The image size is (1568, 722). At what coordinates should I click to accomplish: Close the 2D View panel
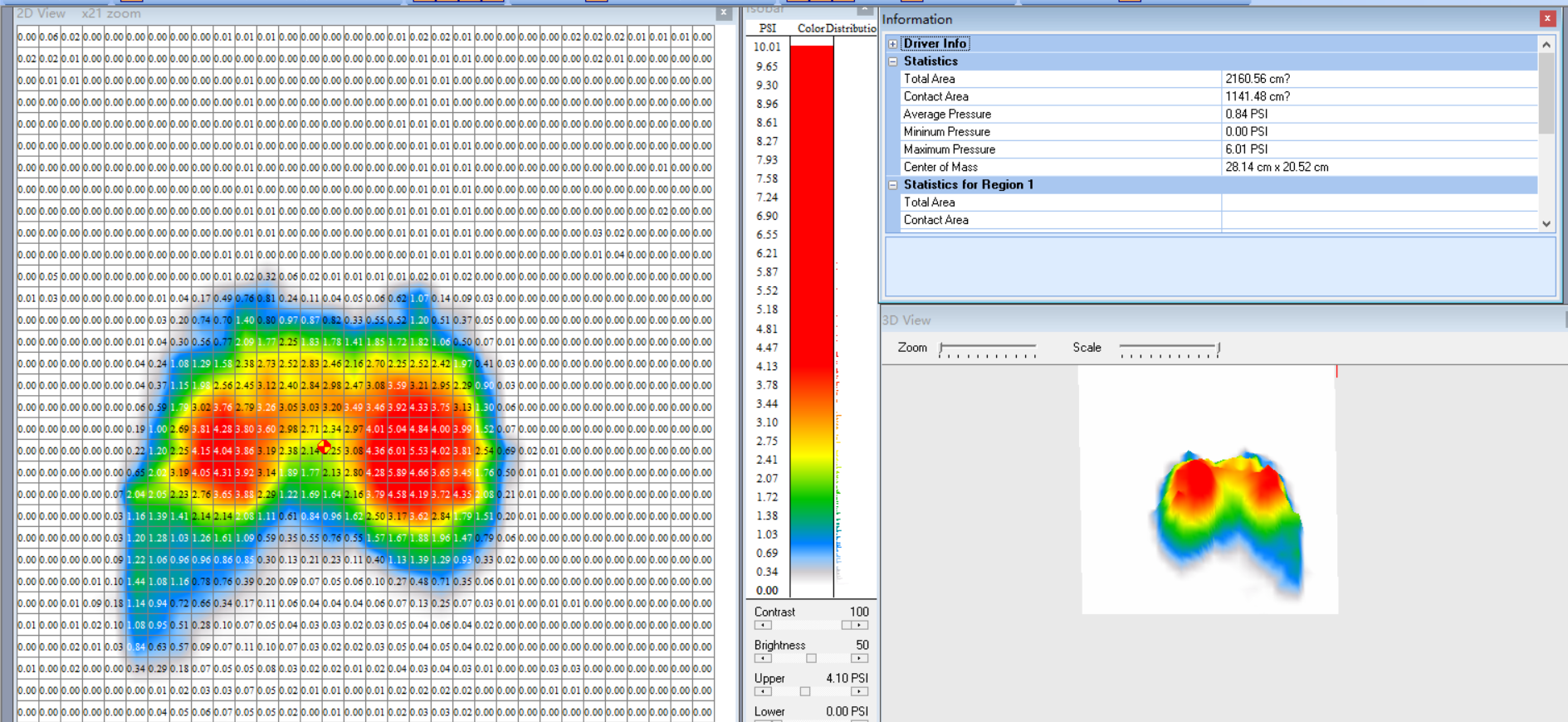coord(724,12)
